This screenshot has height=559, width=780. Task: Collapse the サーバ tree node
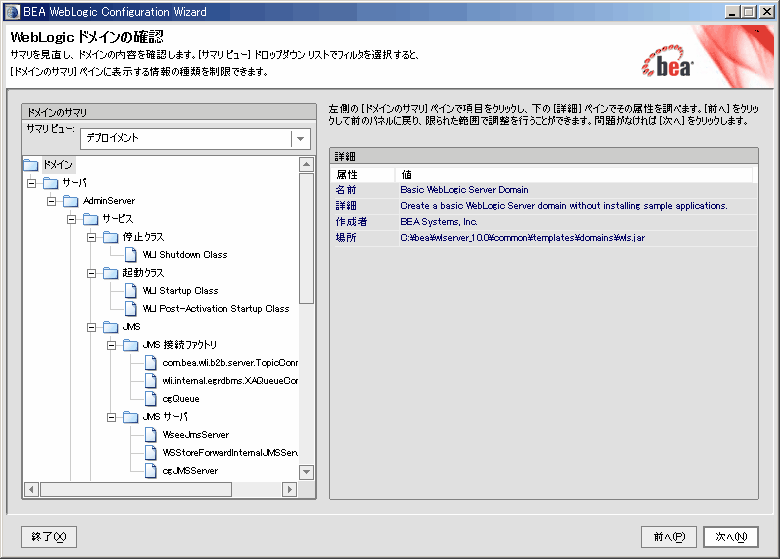click(x=31, y=184)
